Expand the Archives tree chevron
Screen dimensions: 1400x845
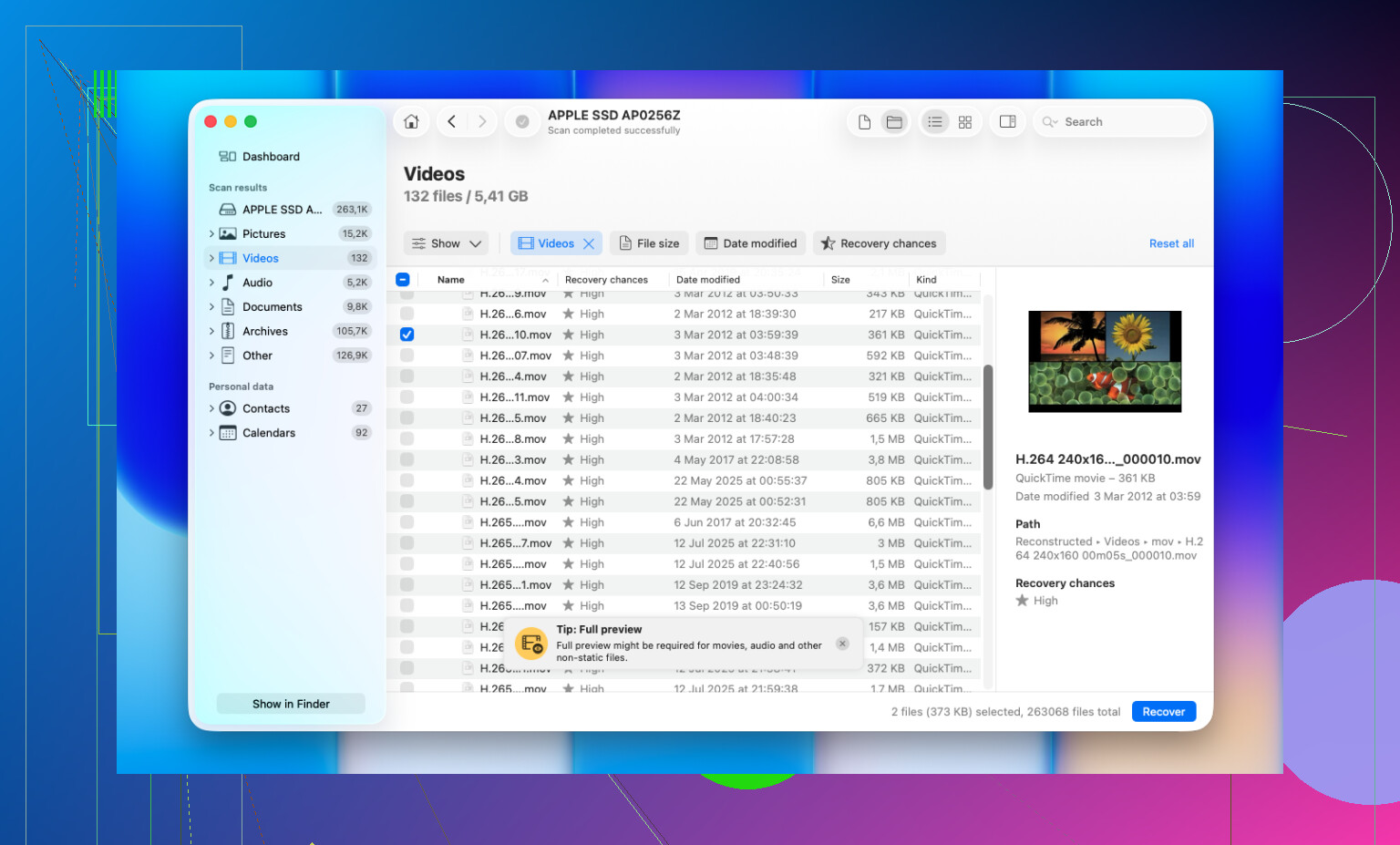point(211,332)
